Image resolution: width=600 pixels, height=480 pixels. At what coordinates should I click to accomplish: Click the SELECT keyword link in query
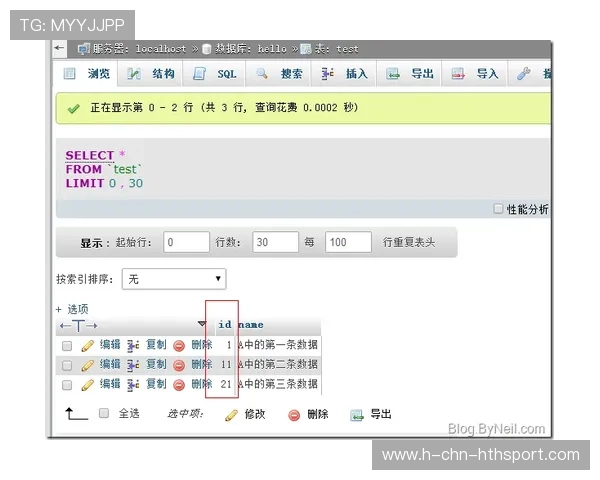[x=90, y=155]
